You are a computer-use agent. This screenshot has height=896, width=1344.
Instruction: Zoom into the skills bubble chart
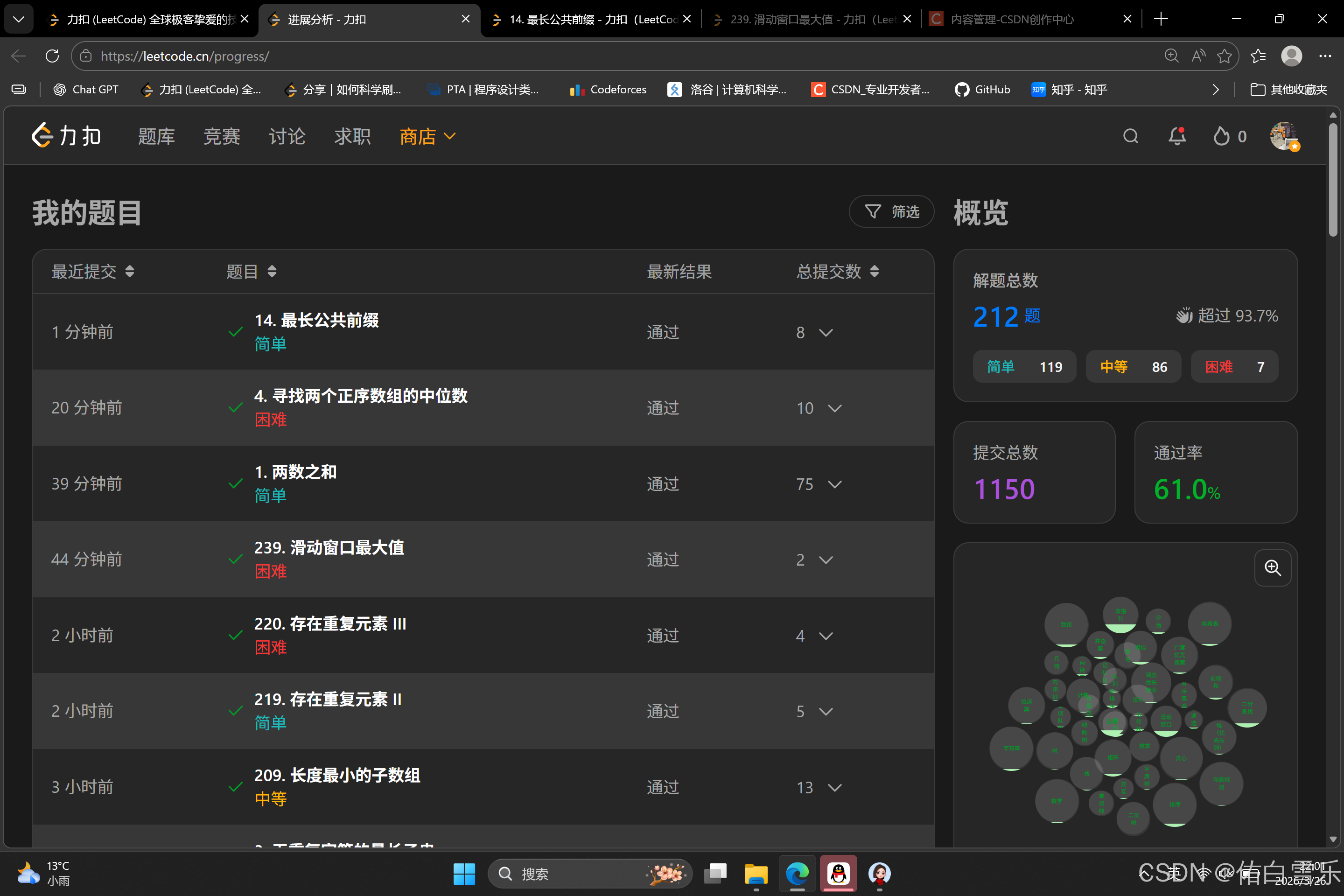pyautogui.click(x=1272, y=567)
